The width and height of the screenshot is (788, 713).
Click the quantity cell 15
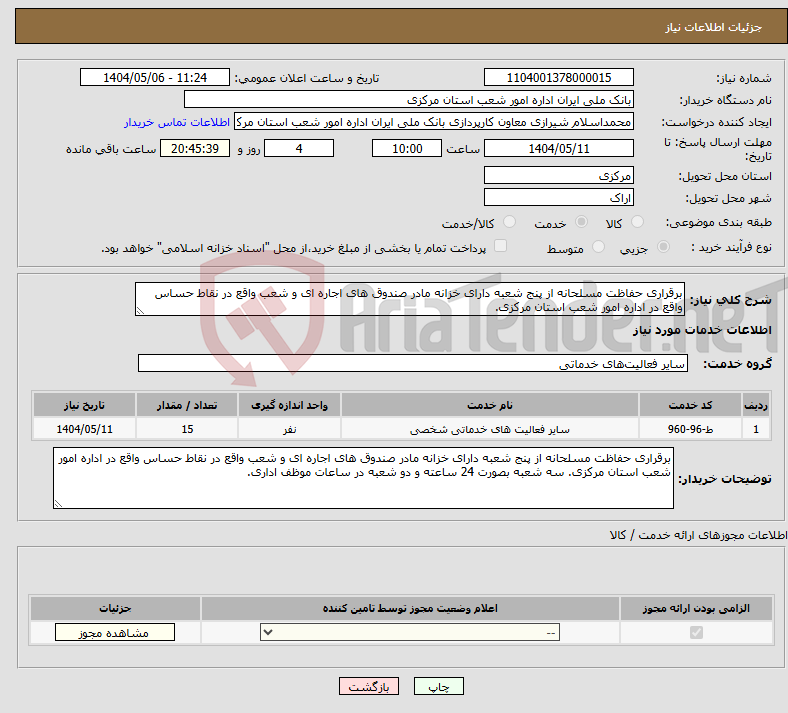(186, 429)
